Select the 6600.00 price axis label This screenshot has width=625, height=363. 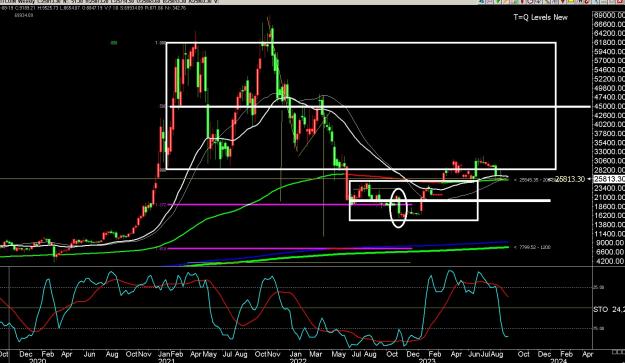coord(611,252)
